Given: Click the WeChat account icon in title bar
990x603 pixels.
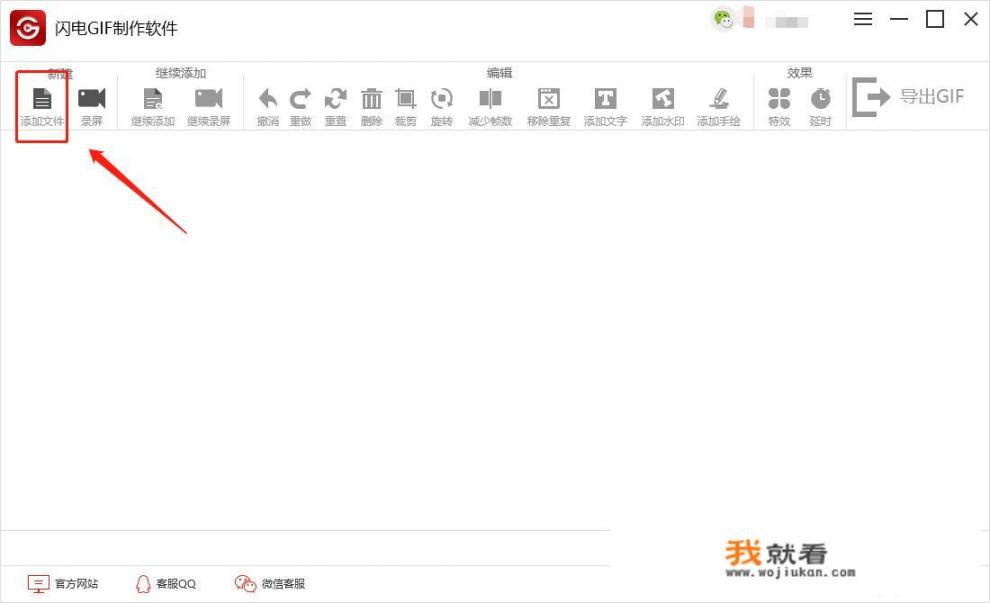Looking at the screenshot, I should coord(723,18).
